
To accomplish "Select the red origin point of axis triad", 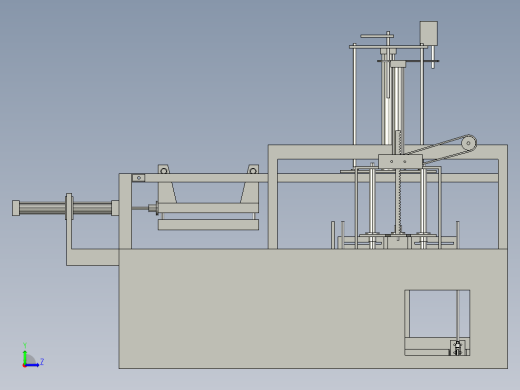I will pos(24,366).
